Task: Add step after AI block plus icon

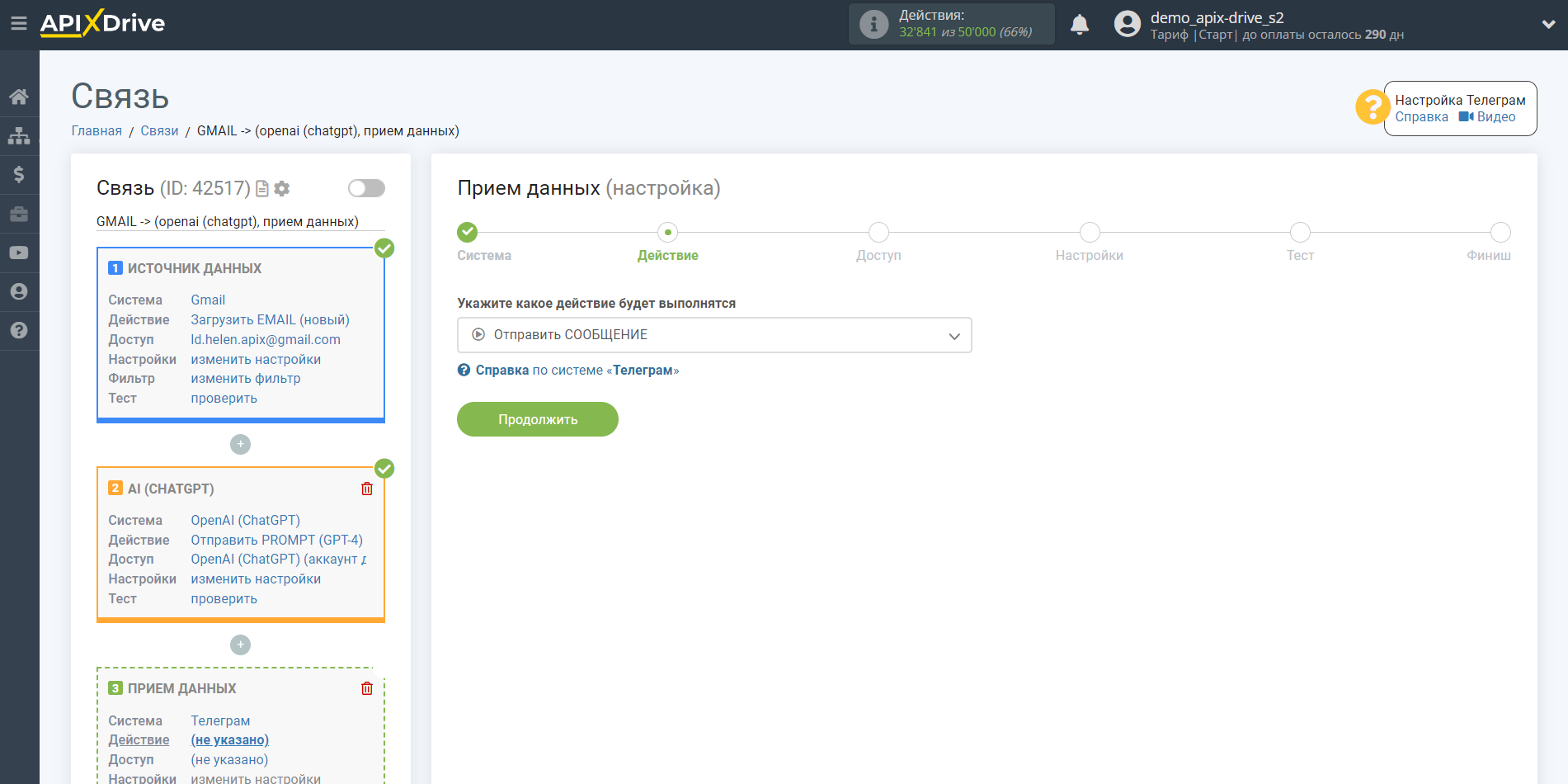Action: click(x=240, y=645)
